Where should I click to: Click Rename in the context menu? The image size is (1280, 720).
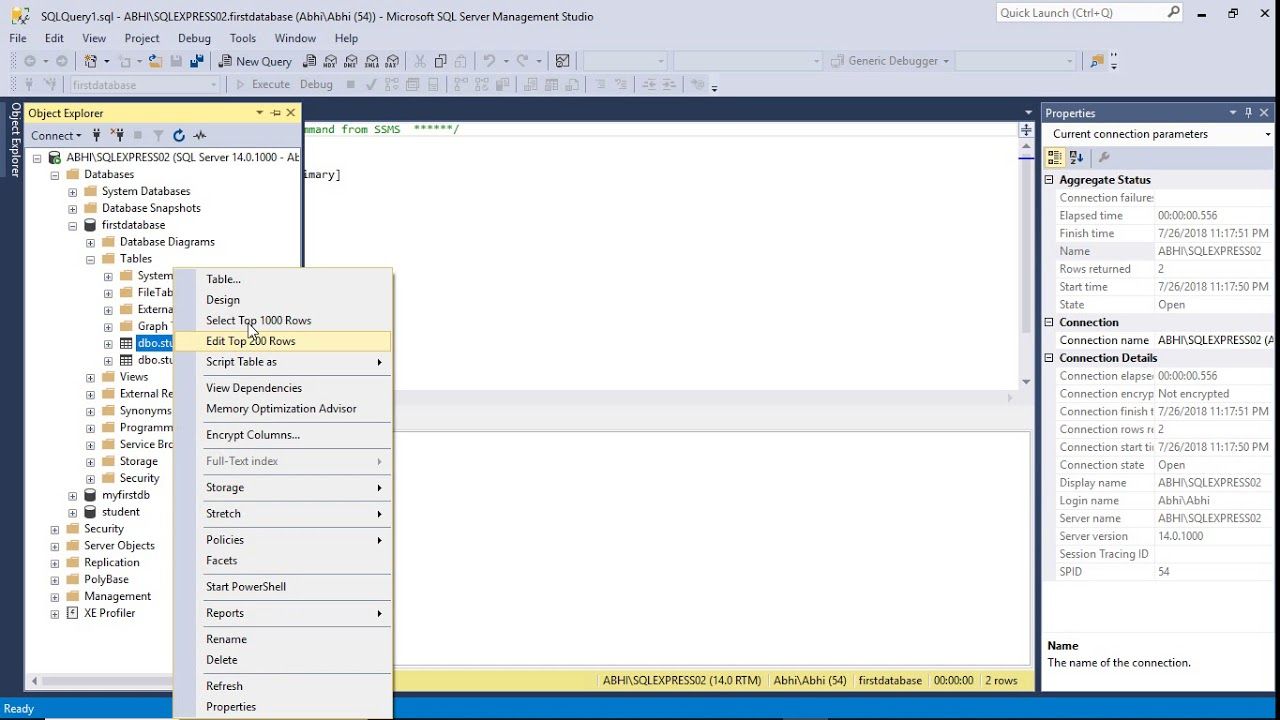tap(283, 639)
